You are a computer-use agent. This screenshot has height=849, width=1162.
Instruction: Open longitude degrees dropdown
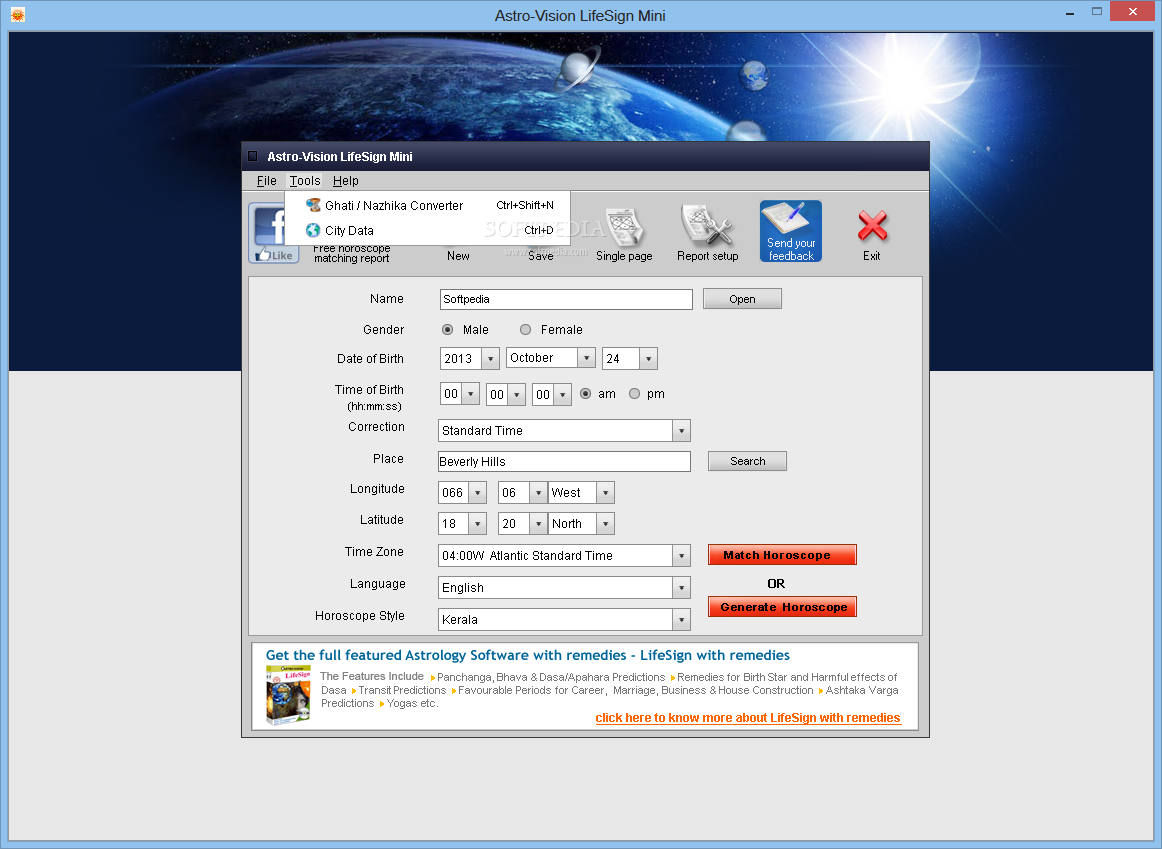tap(478, 493)
